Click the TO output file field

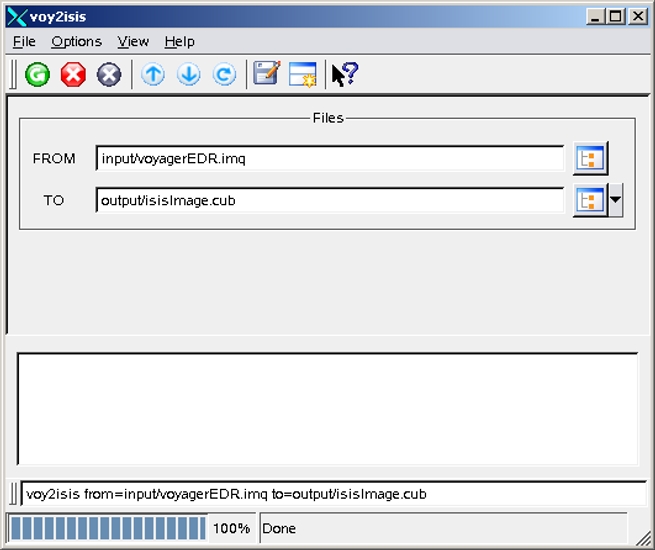click(x=330, y=200)
